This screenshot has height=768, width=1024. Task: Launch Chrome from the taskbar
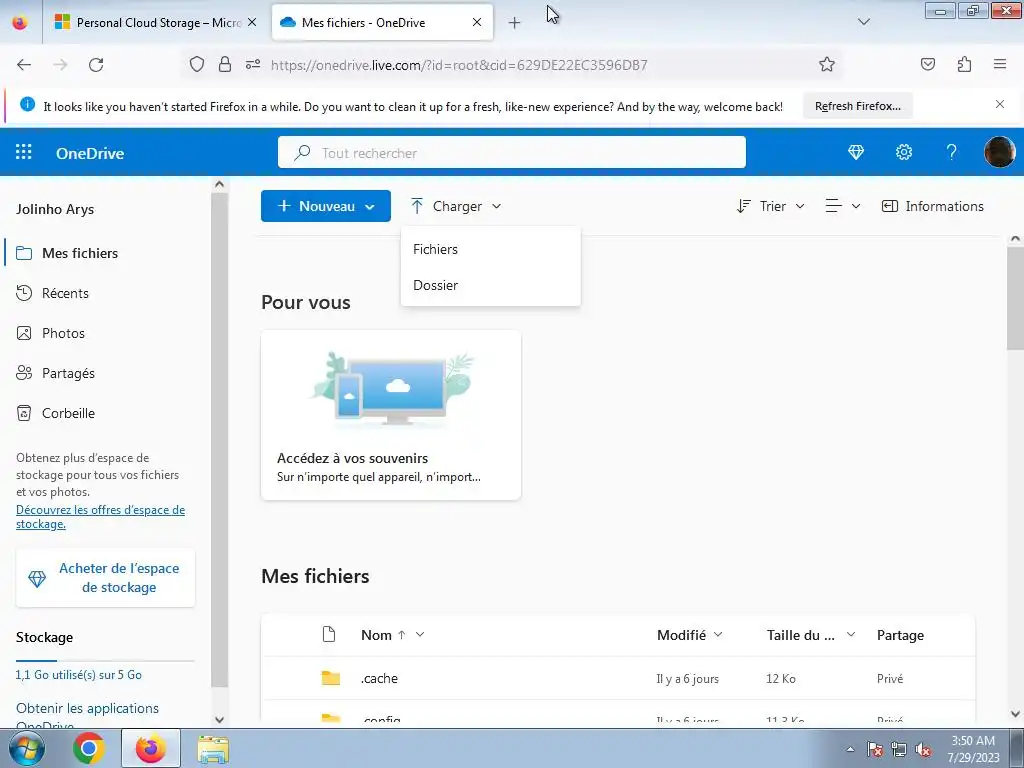click(89, 748)
